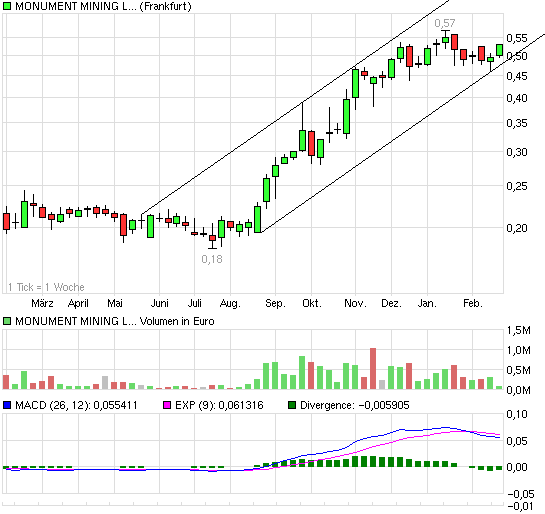Click the price axis value '0,30'
Viewport: 545px width, 514px height.
(x=517, y=152)
